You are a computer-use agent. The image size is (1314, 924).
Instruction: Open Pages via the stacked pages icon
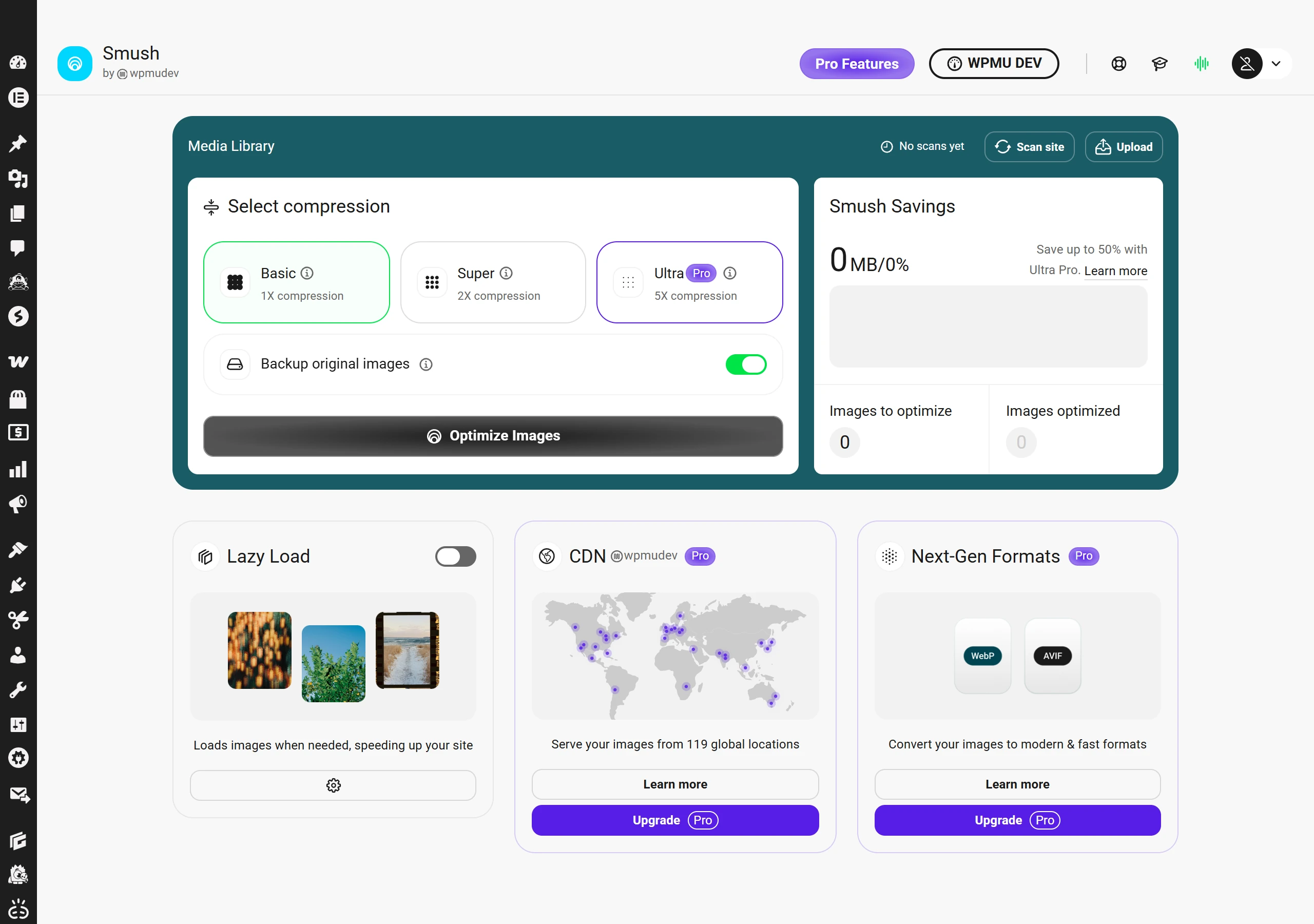(18, 214)
